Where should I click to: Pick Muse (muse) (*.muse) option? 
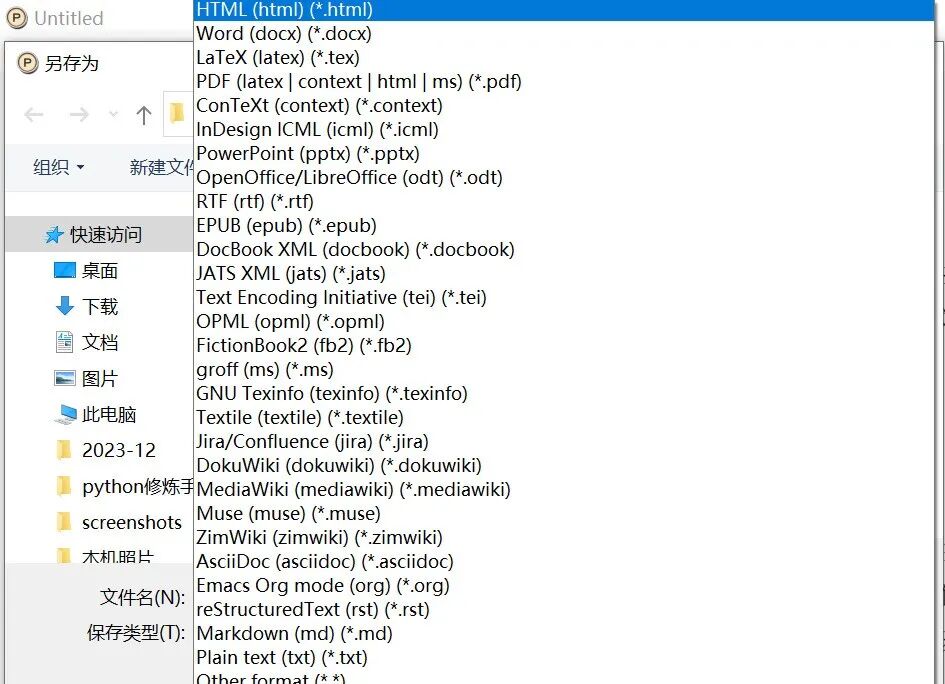pyautogui.click(x=564, y=513)
